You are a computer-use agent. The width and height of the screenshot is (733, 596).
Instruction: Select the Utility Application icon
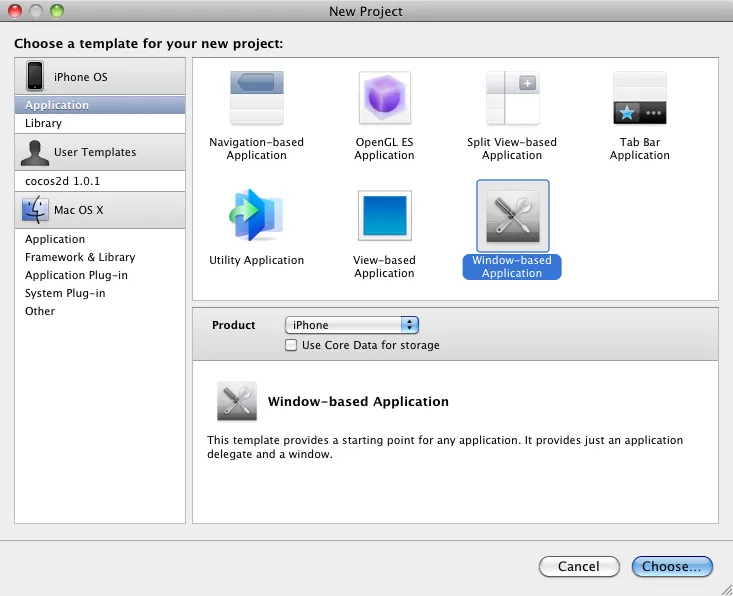(256, 215)
